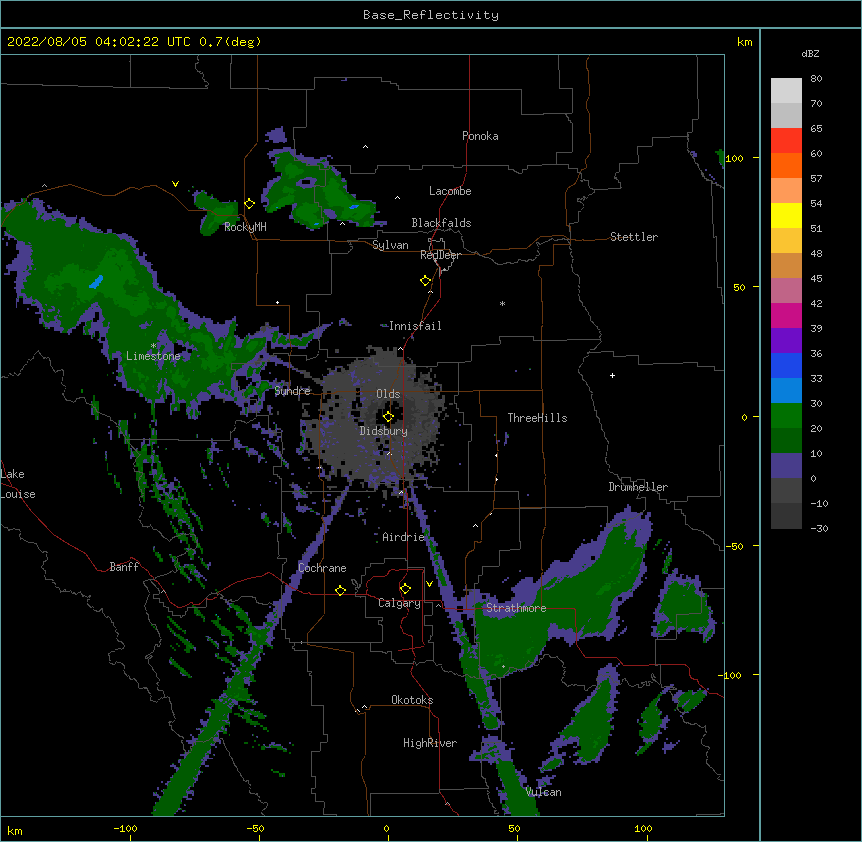This screenshot has width=862, height=842.
Task: Select the ThreeHills town label
Action: click(x=537, y=418)
